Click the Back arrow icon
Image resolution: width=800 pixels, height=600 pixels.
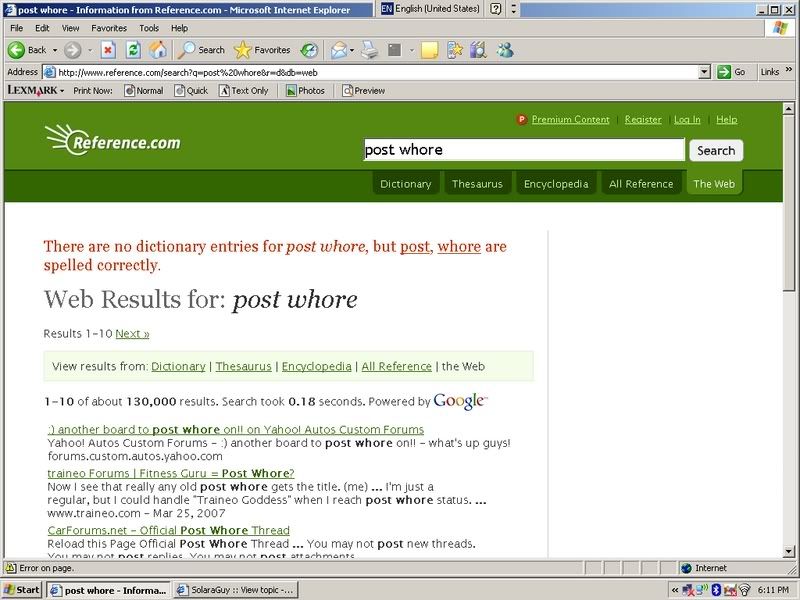click(x=16, y=50)
